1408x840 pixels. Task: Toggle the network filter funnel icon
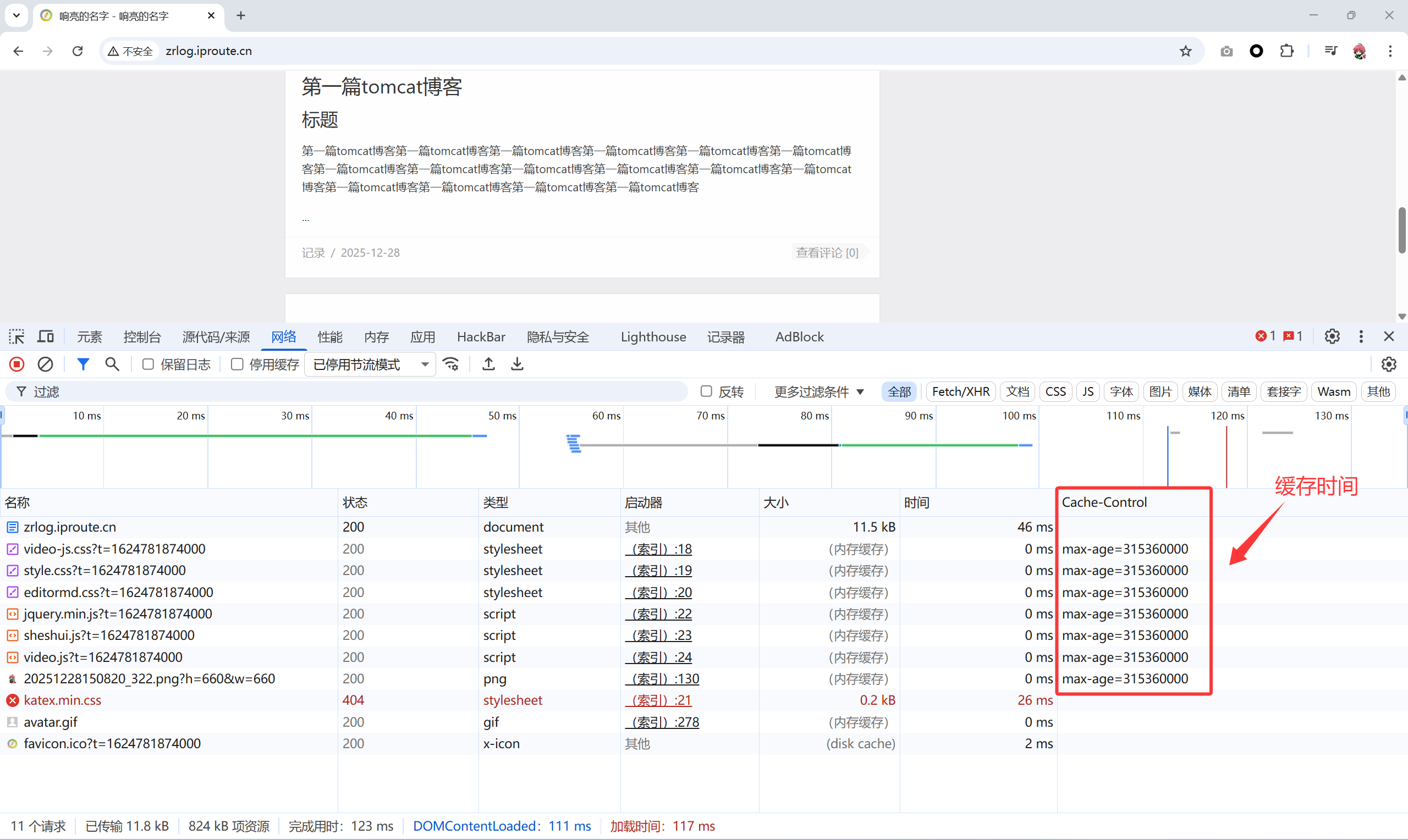(x=83, y=364)
